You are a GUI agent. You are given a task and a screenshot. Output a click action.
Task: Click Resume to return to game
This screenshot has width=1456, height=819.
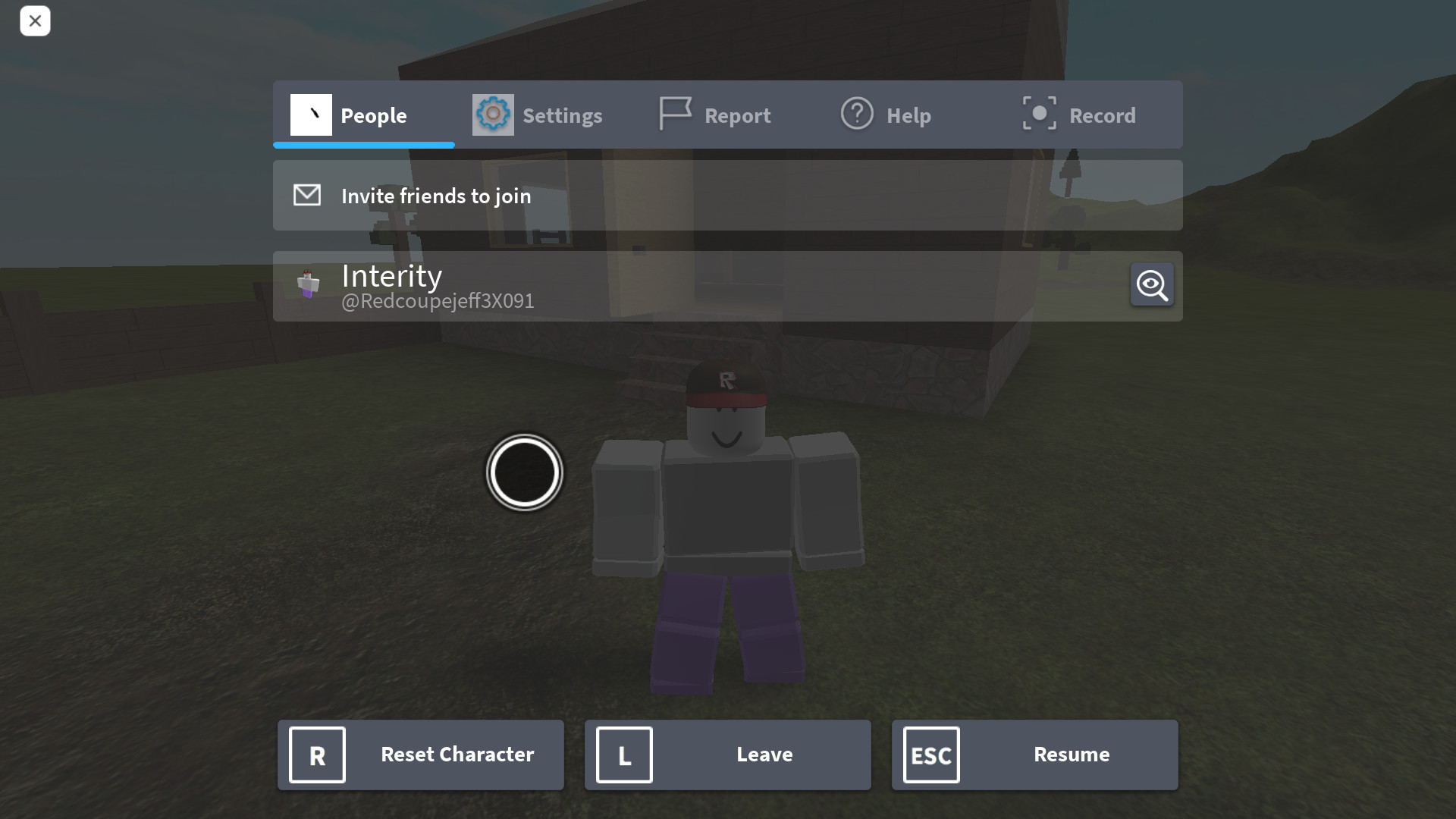coord(1034,754)
